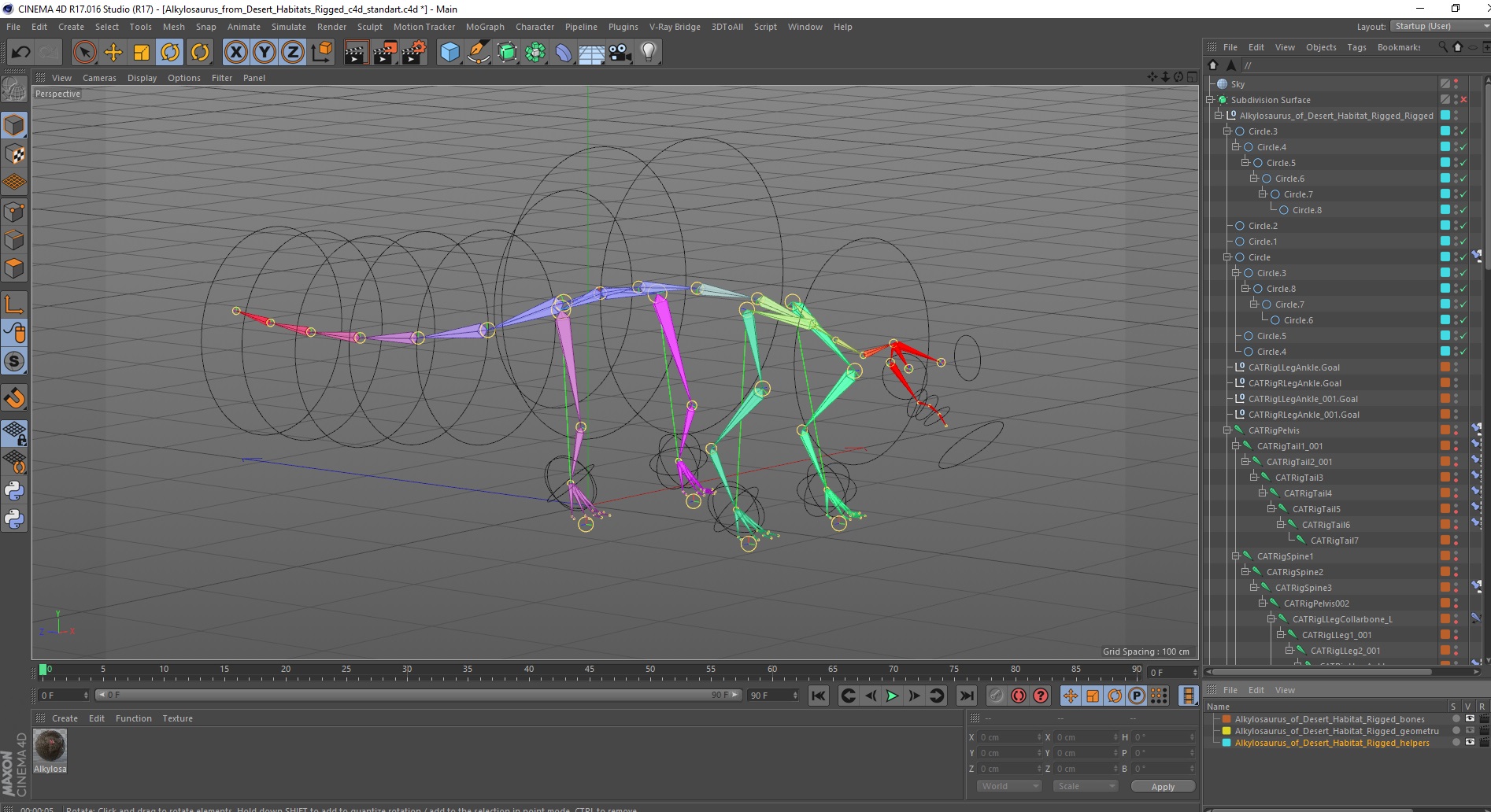Click the Undo arrow icon

21,53
